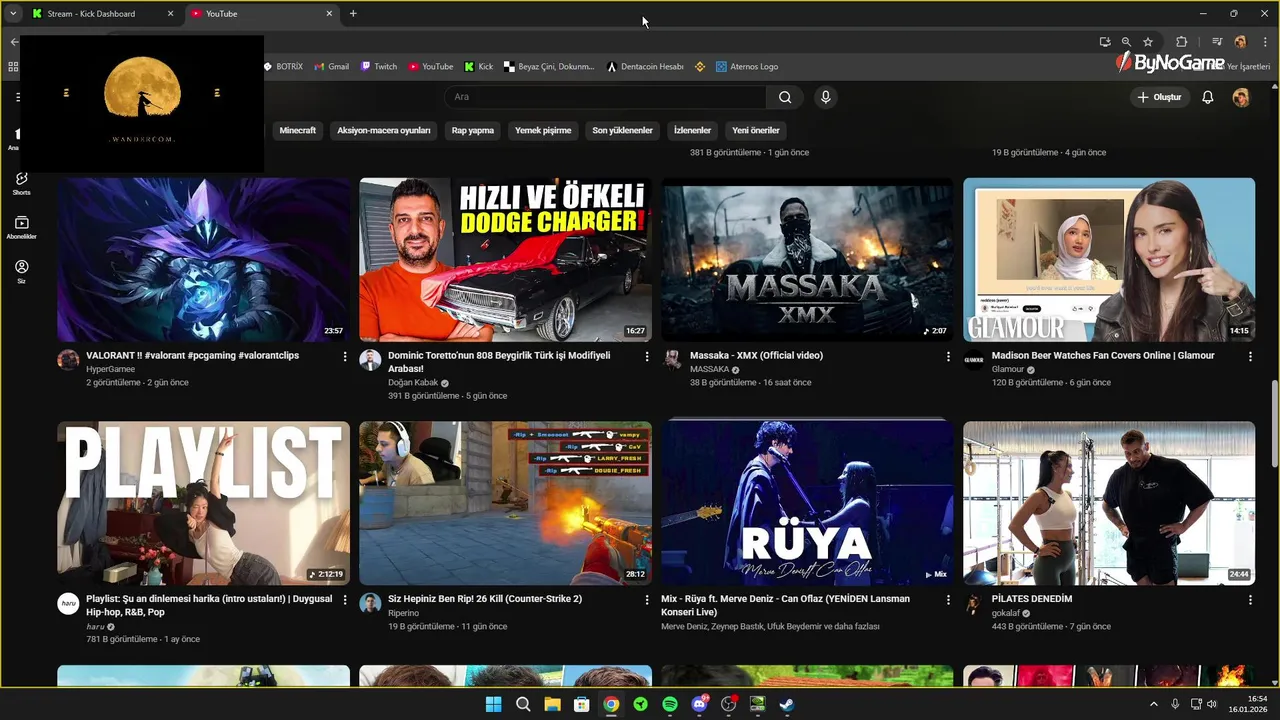Open Steam from the taskbar
Viewport: 1280px width, 720px height.
pos(787,704)
